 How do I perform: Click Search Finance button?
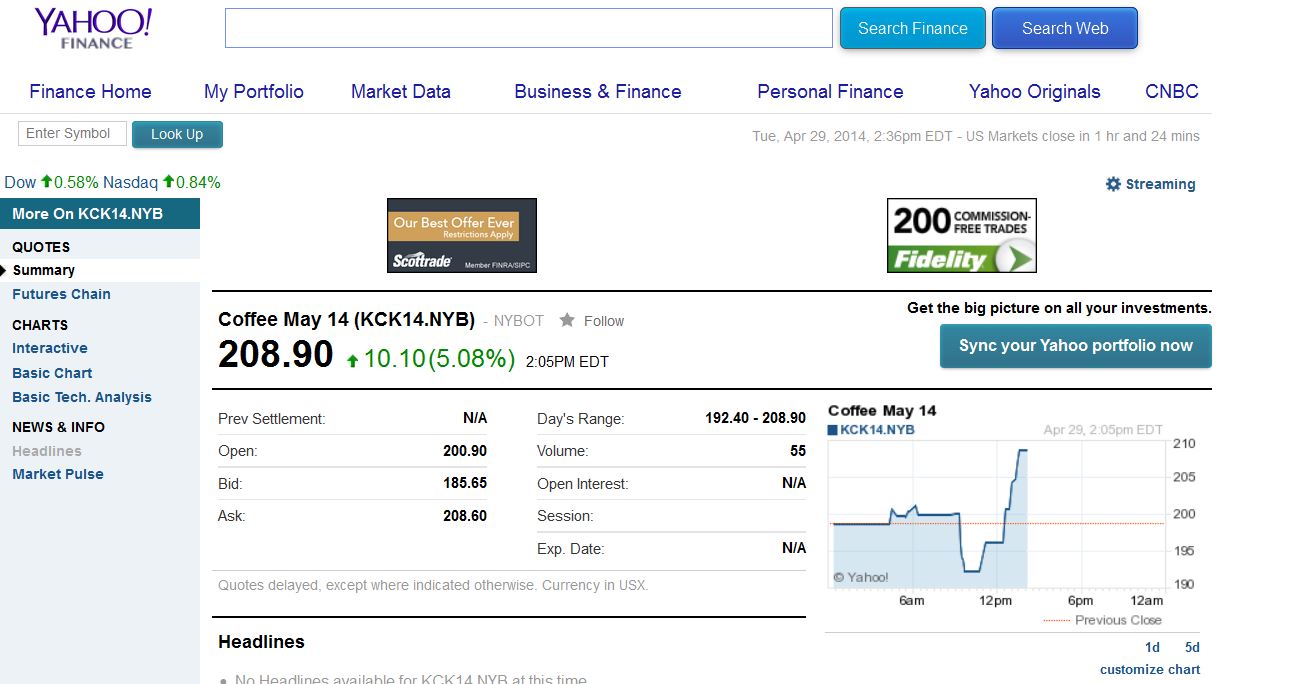(913, 28)
